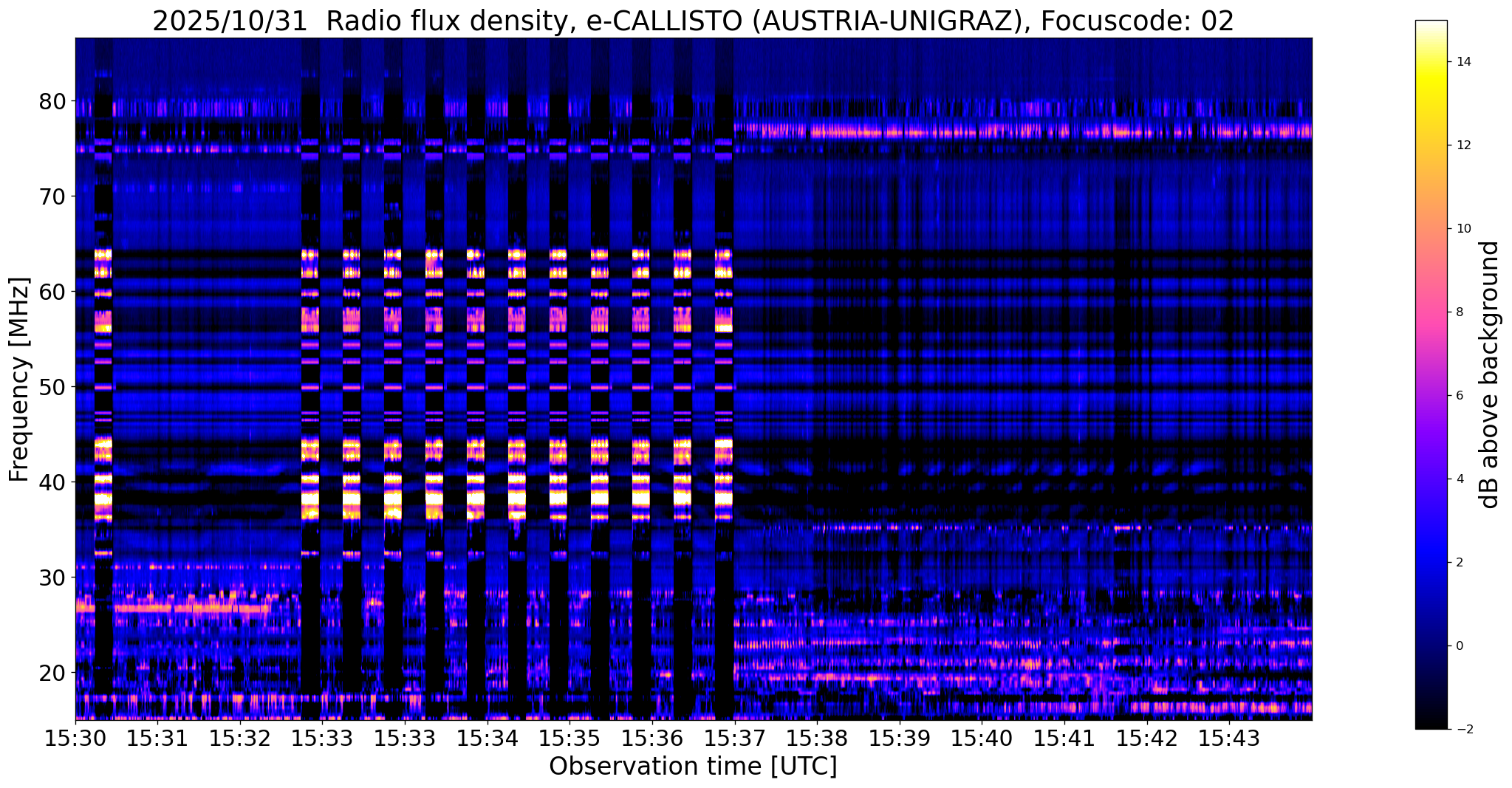Click the 'dB above background' colorbar label
This screenshot has width=1512, height=788.
point(1491,375)
